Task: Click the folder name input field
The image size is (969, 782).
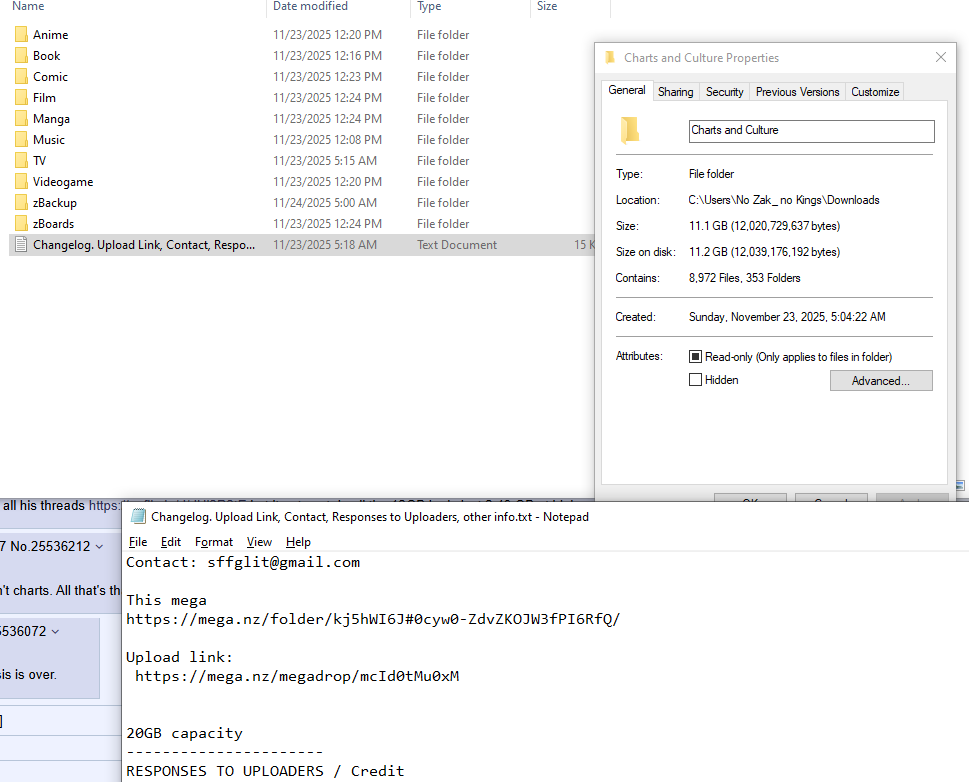Action: (x=811, y=131)
